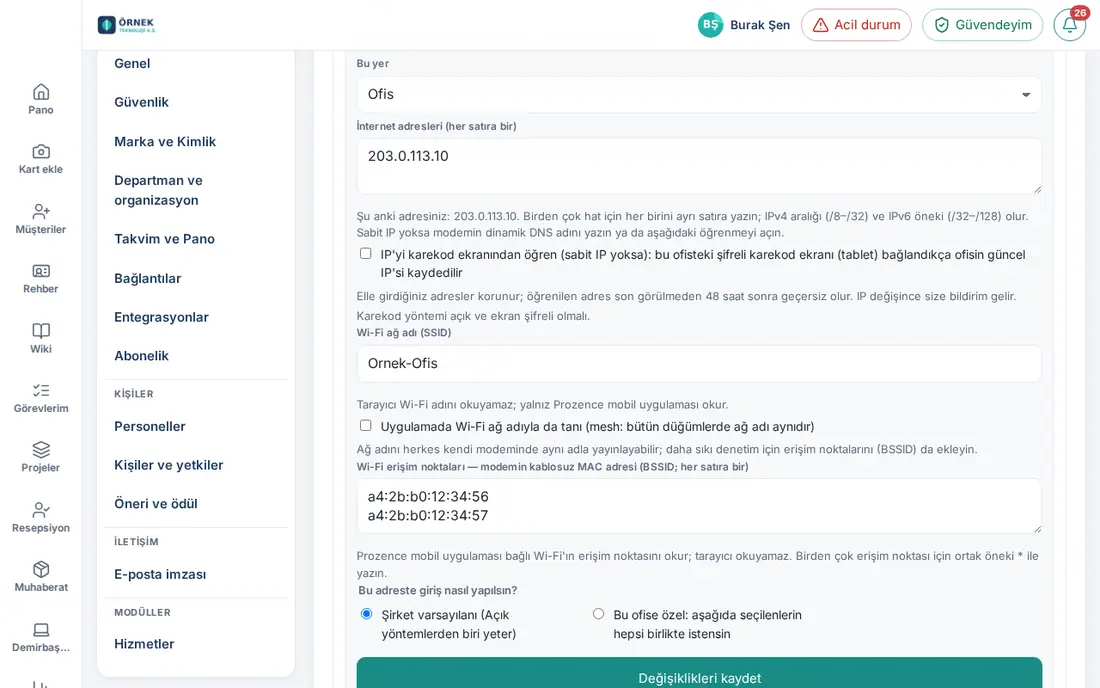Open Burak Şen profile name

point(760,25)
